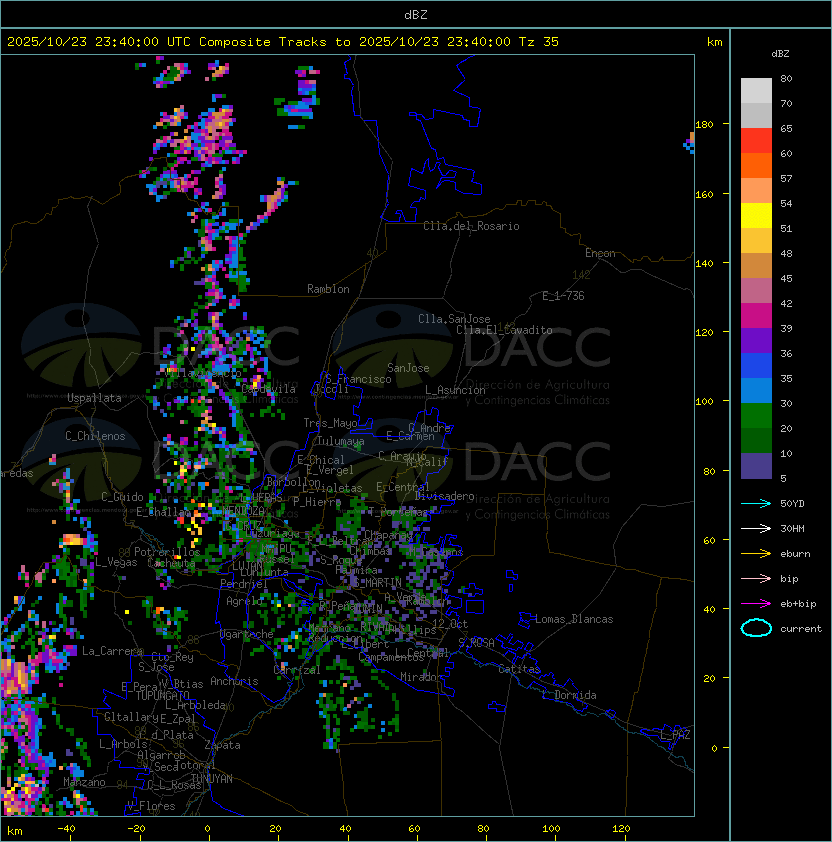This screenshot has width=832, height=842.
Task: Click the C_Chilenos place label
Action: [95, 436]
